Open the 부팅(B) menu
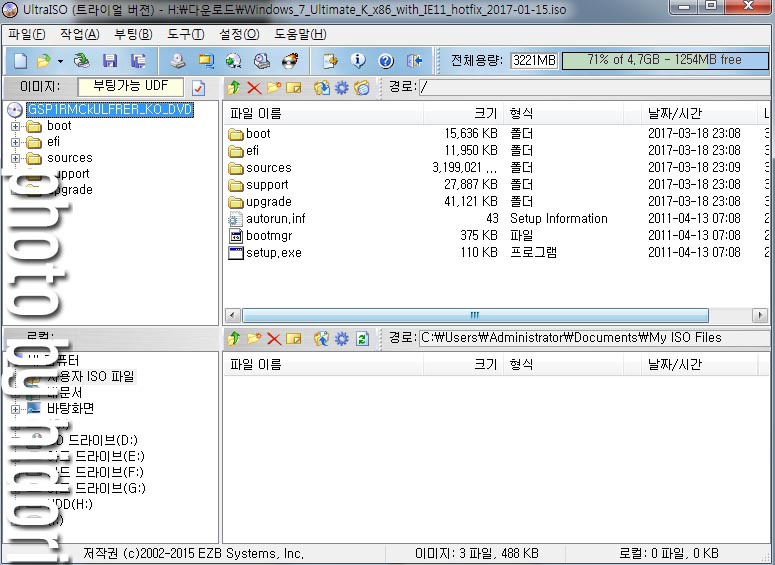The image size is (775, 565). click(x=133, y=34)
